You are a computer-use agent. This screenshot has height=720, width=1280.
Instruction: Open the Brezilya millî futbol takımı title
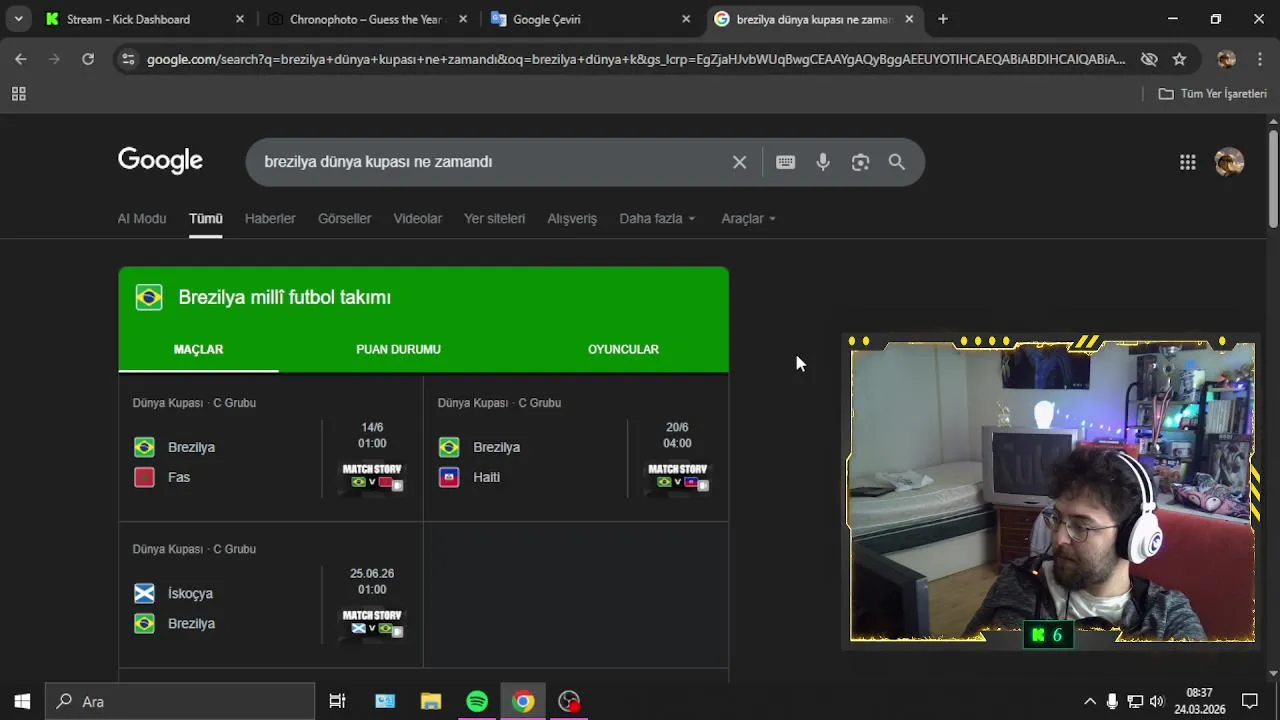[284, 297]
